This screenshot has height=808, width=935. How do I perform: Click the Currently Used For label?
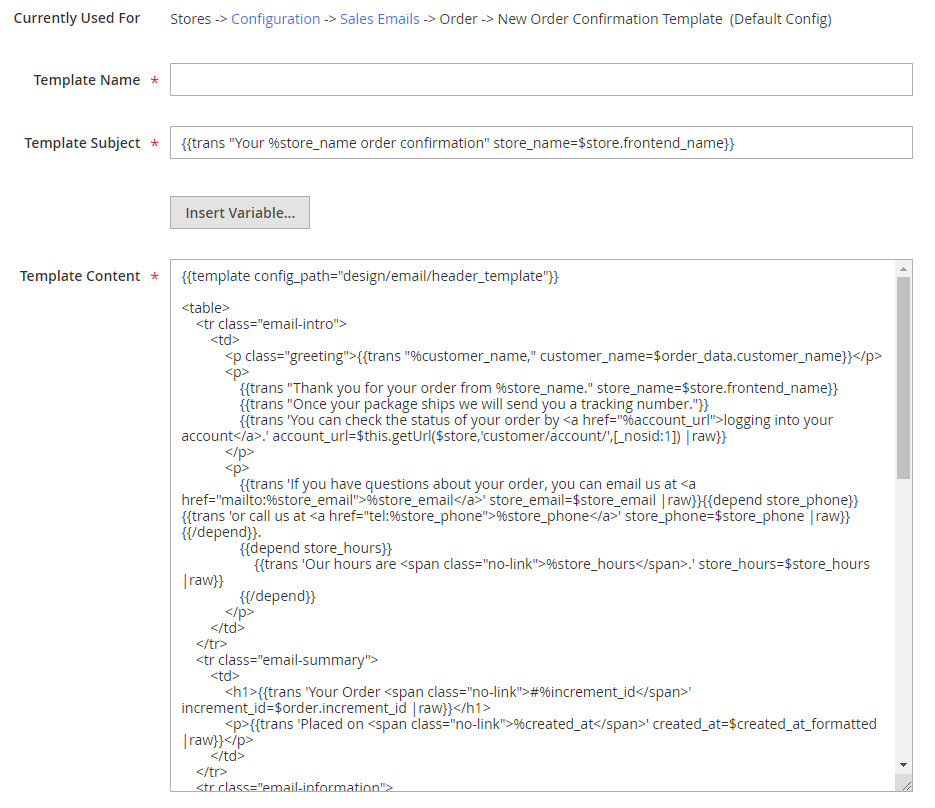(77, 18)
